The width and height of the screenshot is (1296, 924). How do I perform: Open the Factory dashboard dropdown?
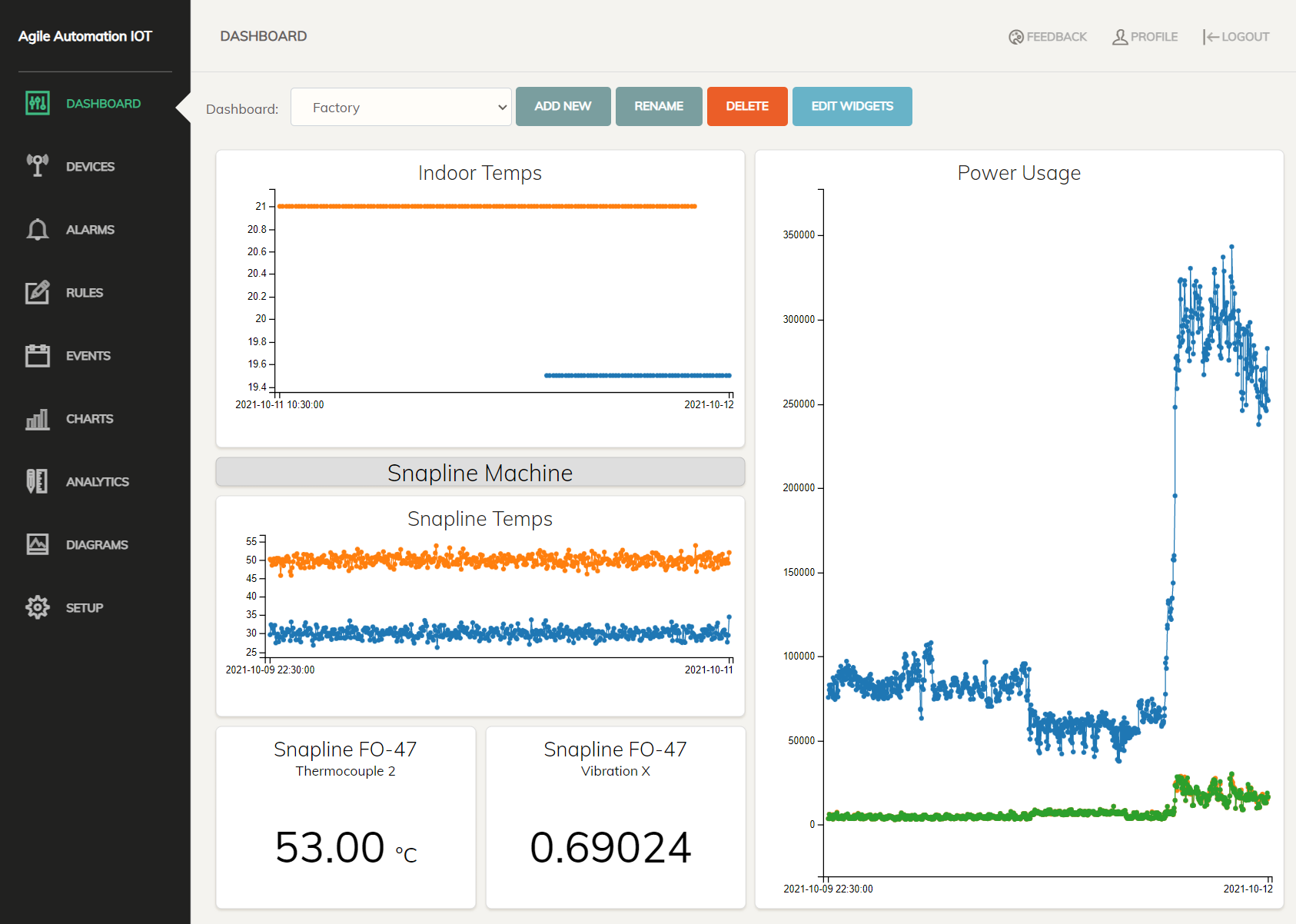pyautogui.click(x=400, y=107)
